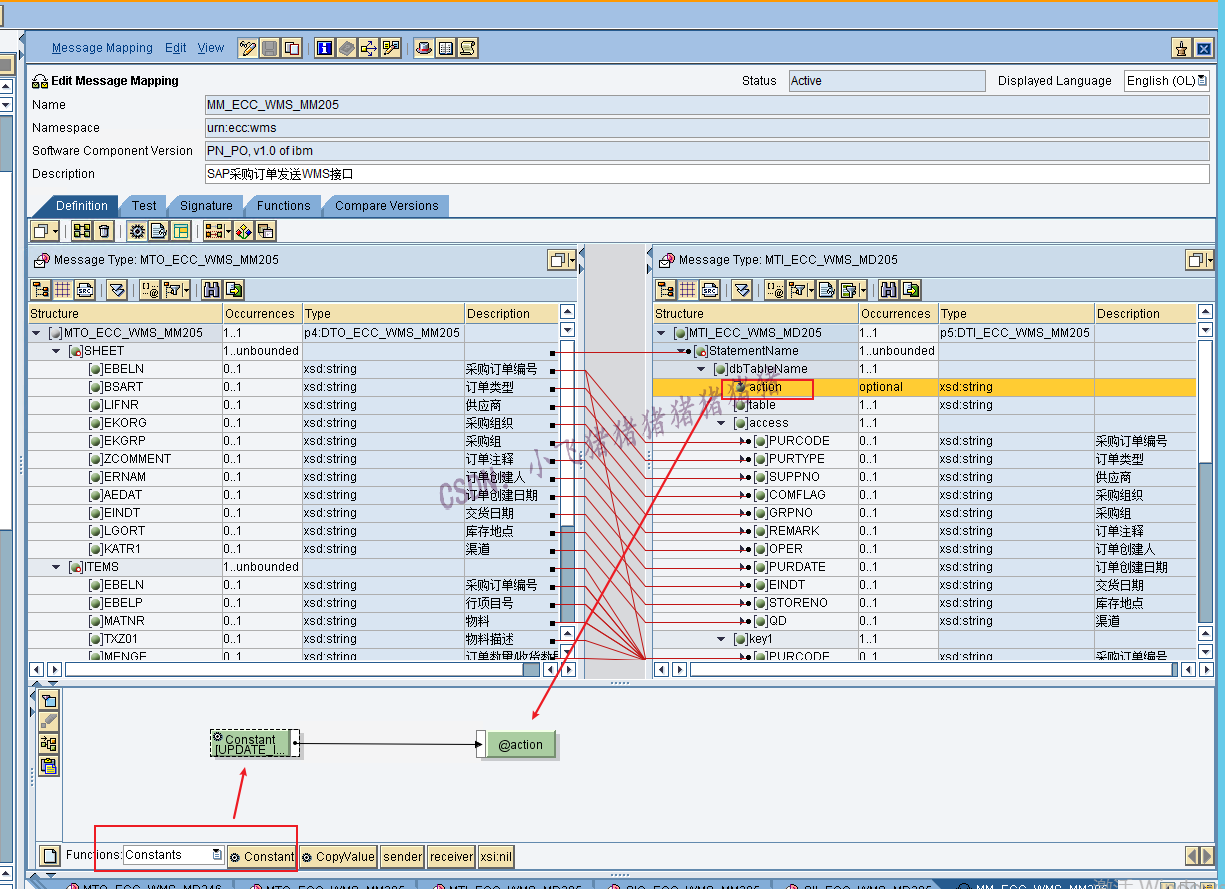Insert the receiver function button

452,857
